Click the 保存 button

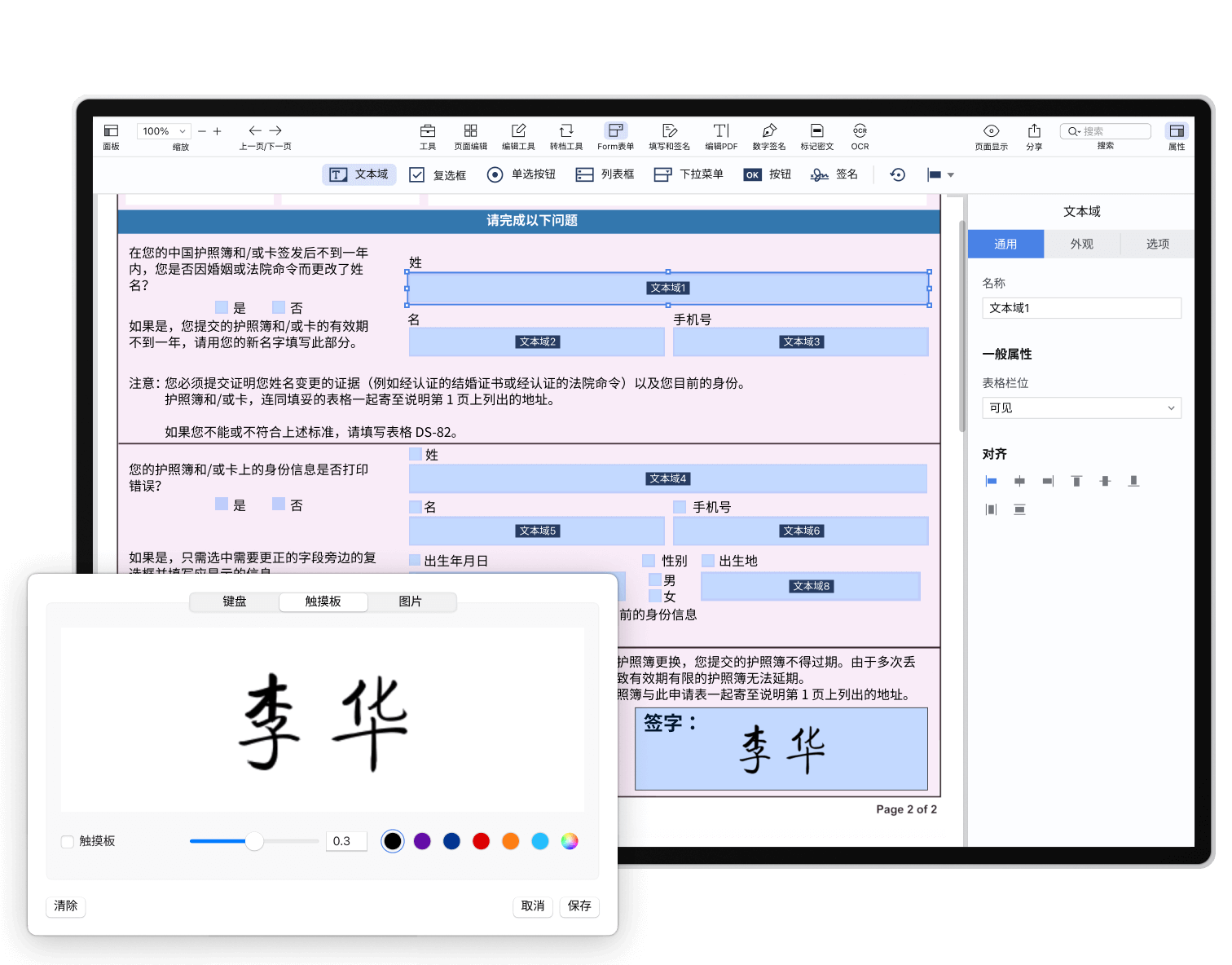(579, 906)
